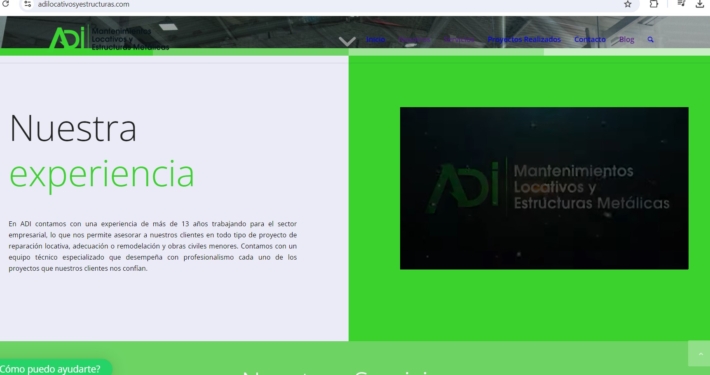Click the scroll-to-top arrow button
This screenshot has width=710, height=375.
click(x=700, y=354)
